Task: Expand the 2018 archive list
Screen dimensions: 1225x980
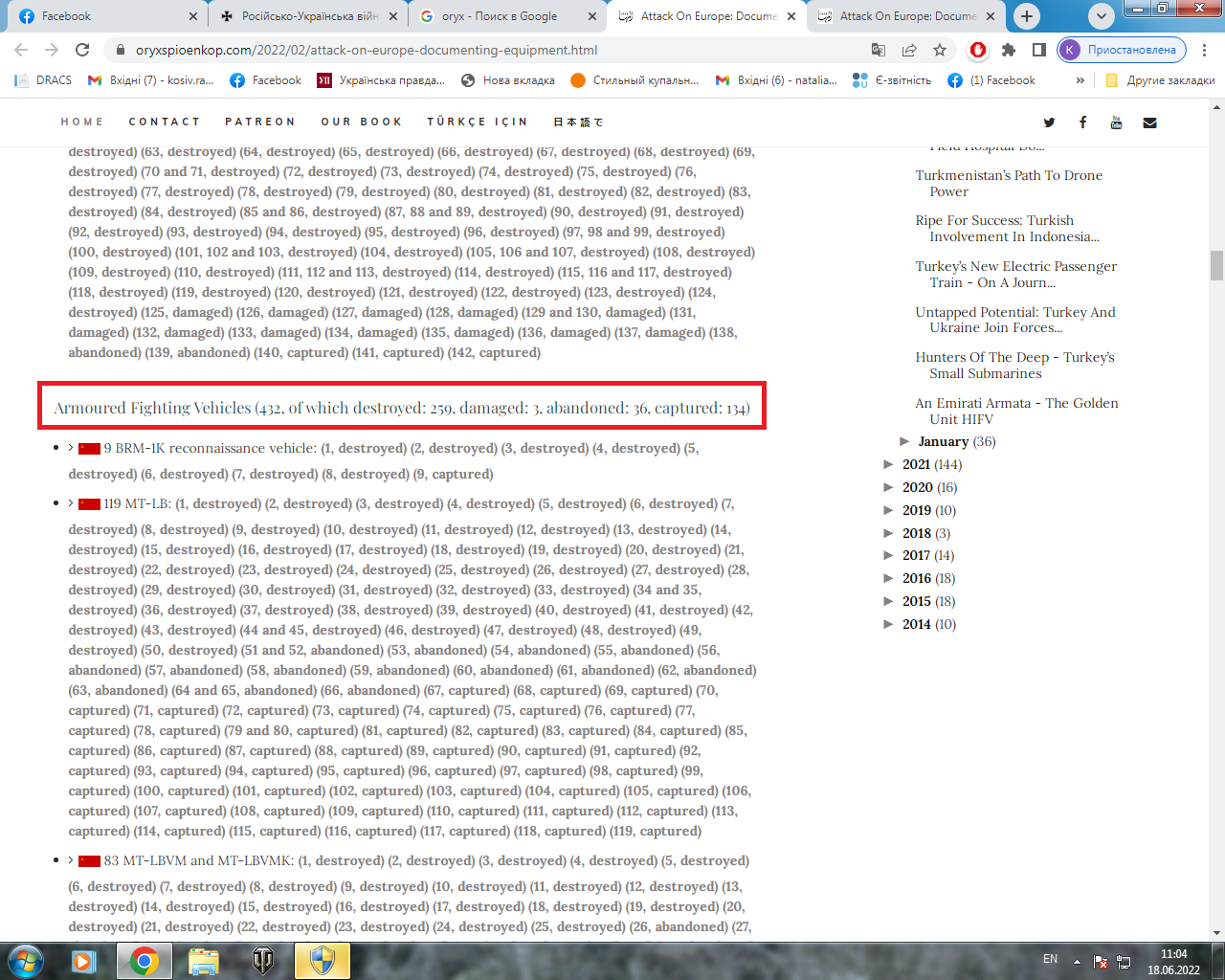Action: pyautogui.click(x=889, y=533)
